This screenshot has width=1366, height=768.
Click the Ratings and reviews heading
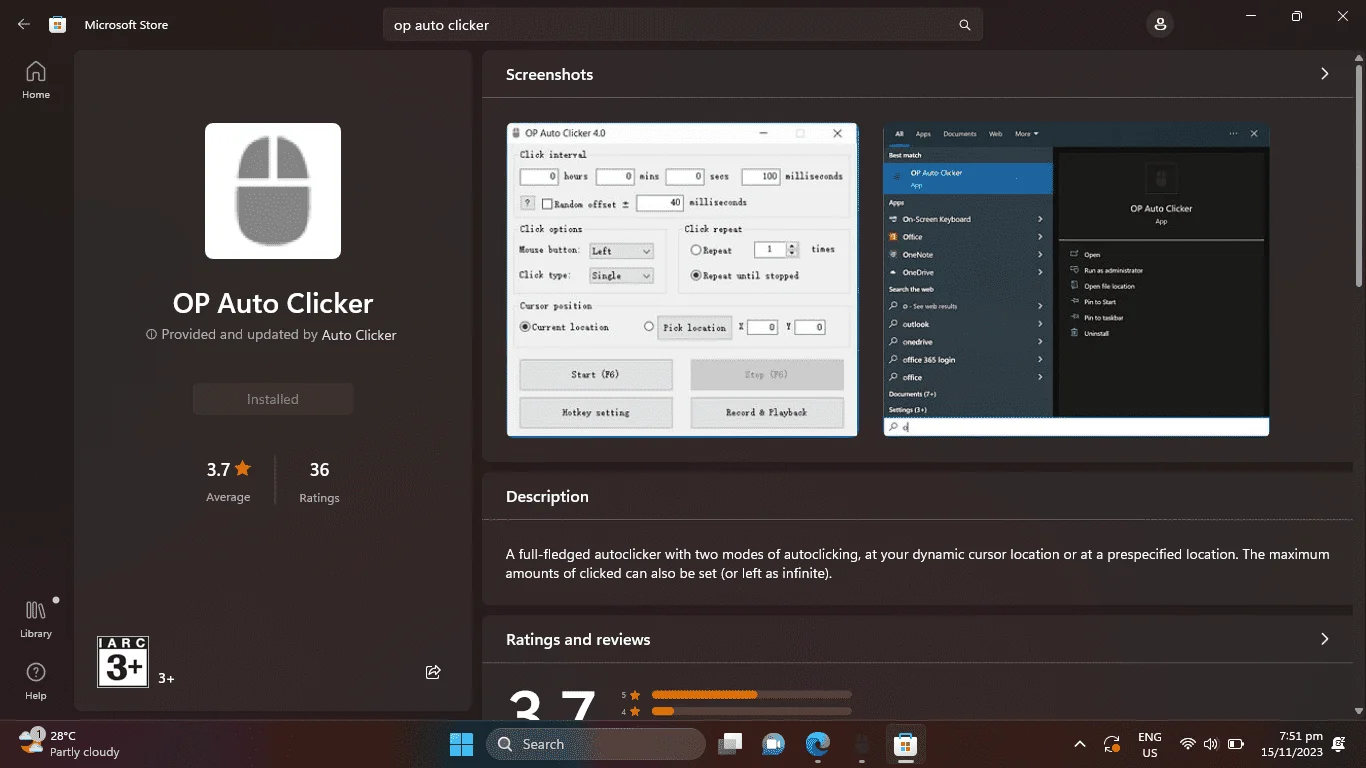click(x=578, y=639)
